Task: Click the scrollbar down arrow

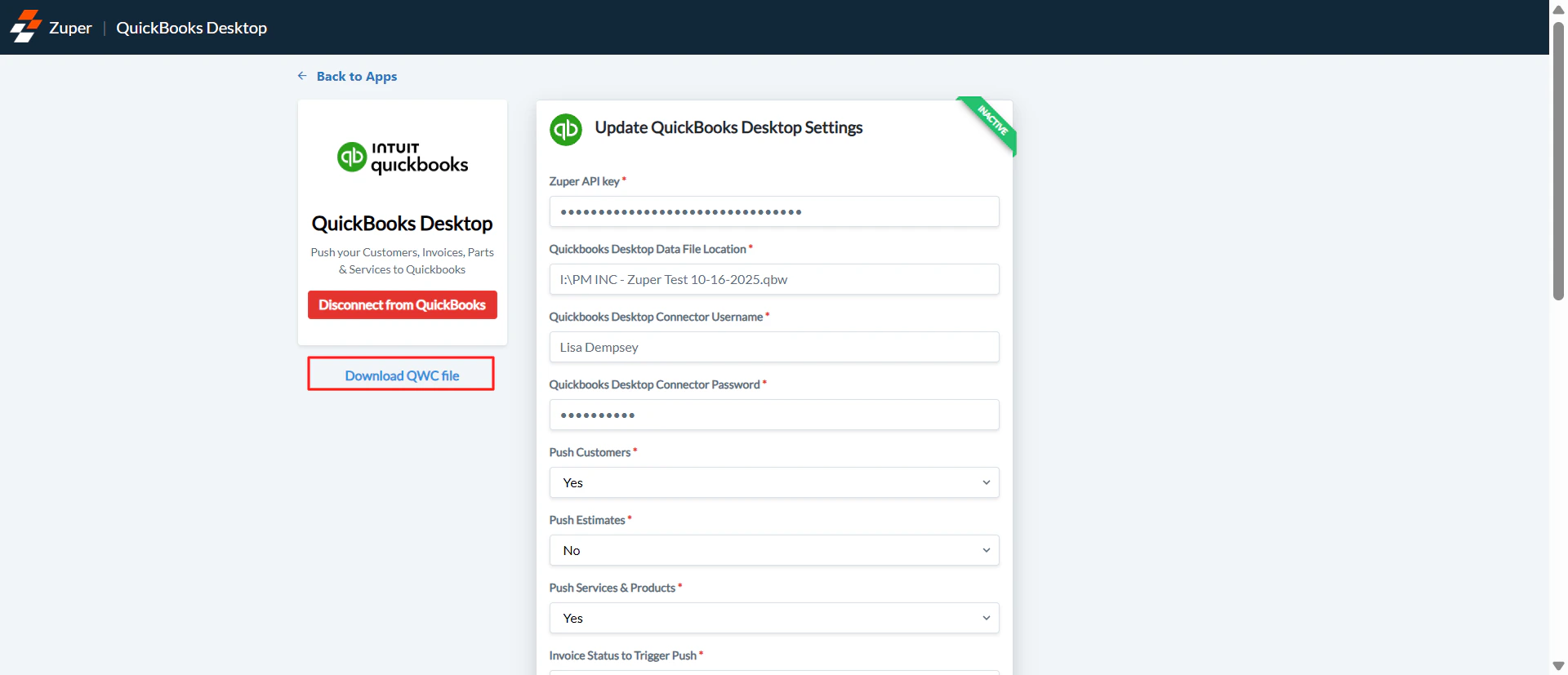Action: 1558,666
